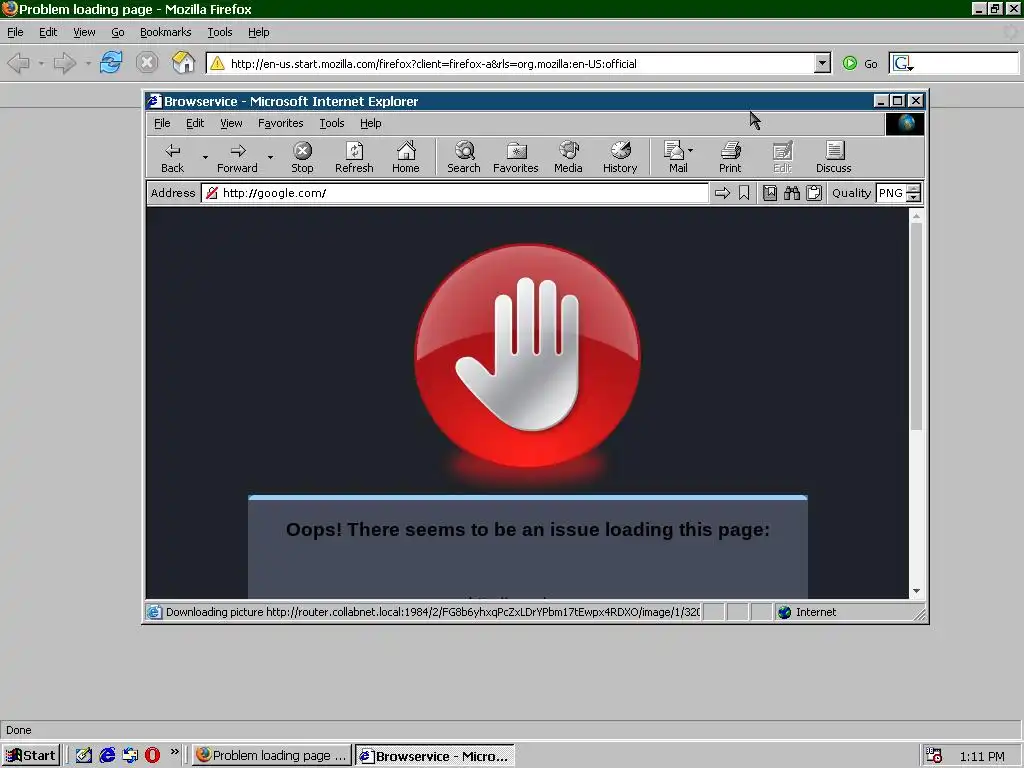
Task: Open the History toolbar button
Action: point(620,157)
